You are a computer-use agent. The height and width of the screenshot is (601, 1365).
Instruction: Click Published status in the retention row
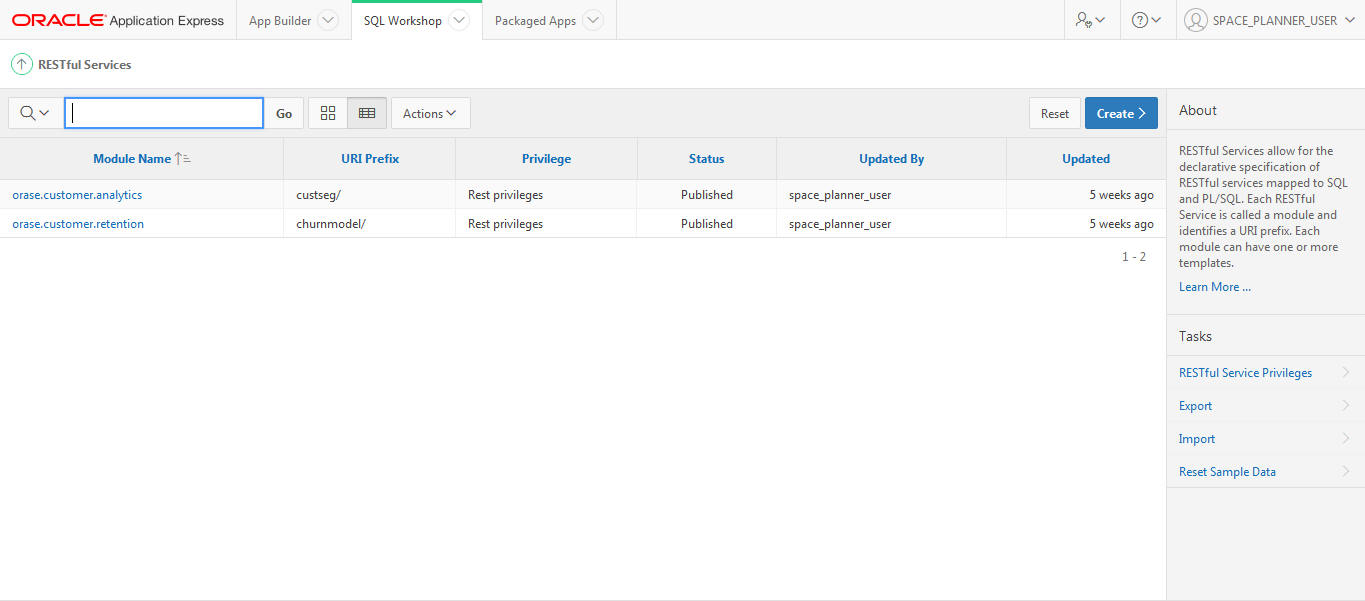707,224
